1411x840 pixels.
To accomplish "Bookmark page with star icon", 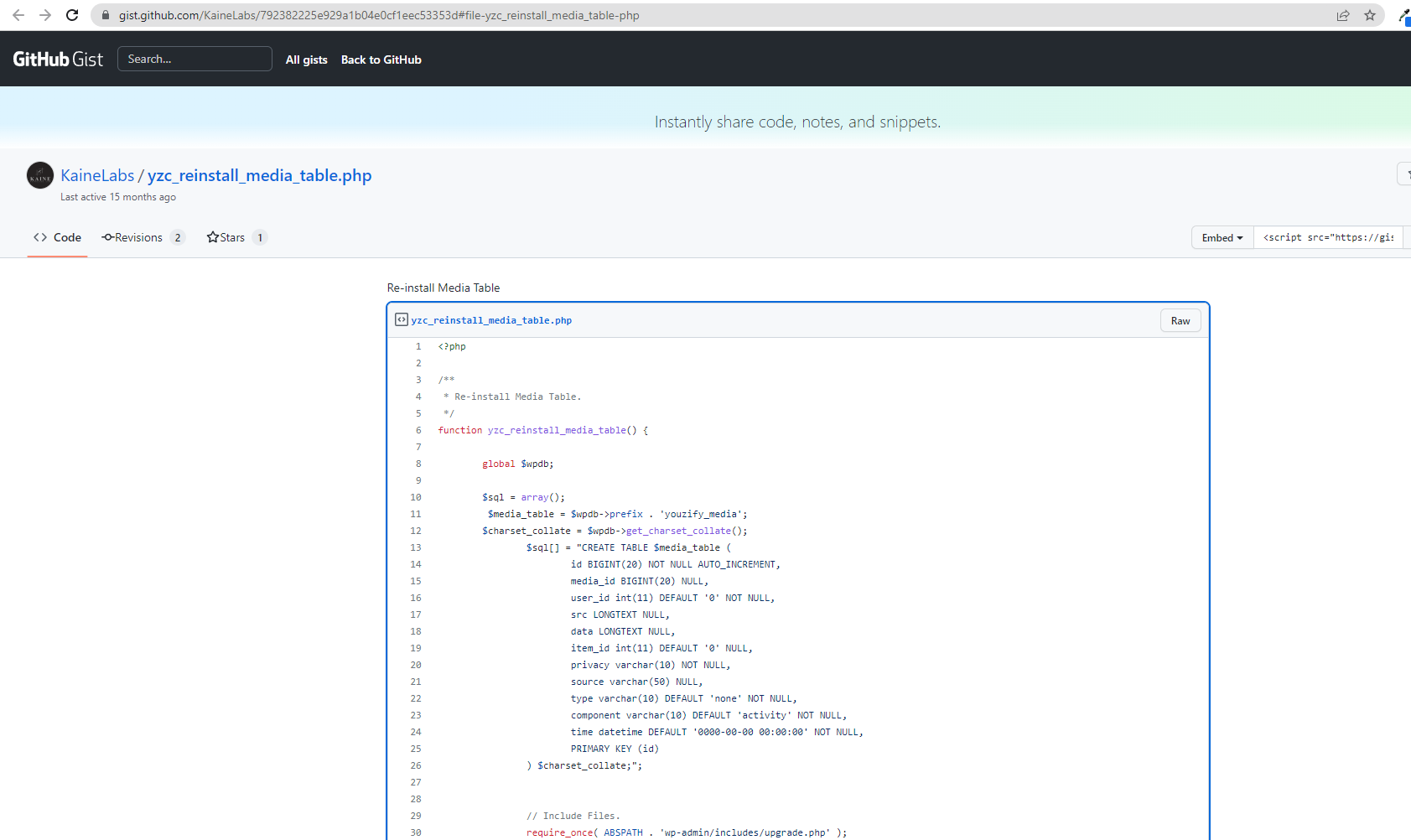I will click(x=1370, y=15).
